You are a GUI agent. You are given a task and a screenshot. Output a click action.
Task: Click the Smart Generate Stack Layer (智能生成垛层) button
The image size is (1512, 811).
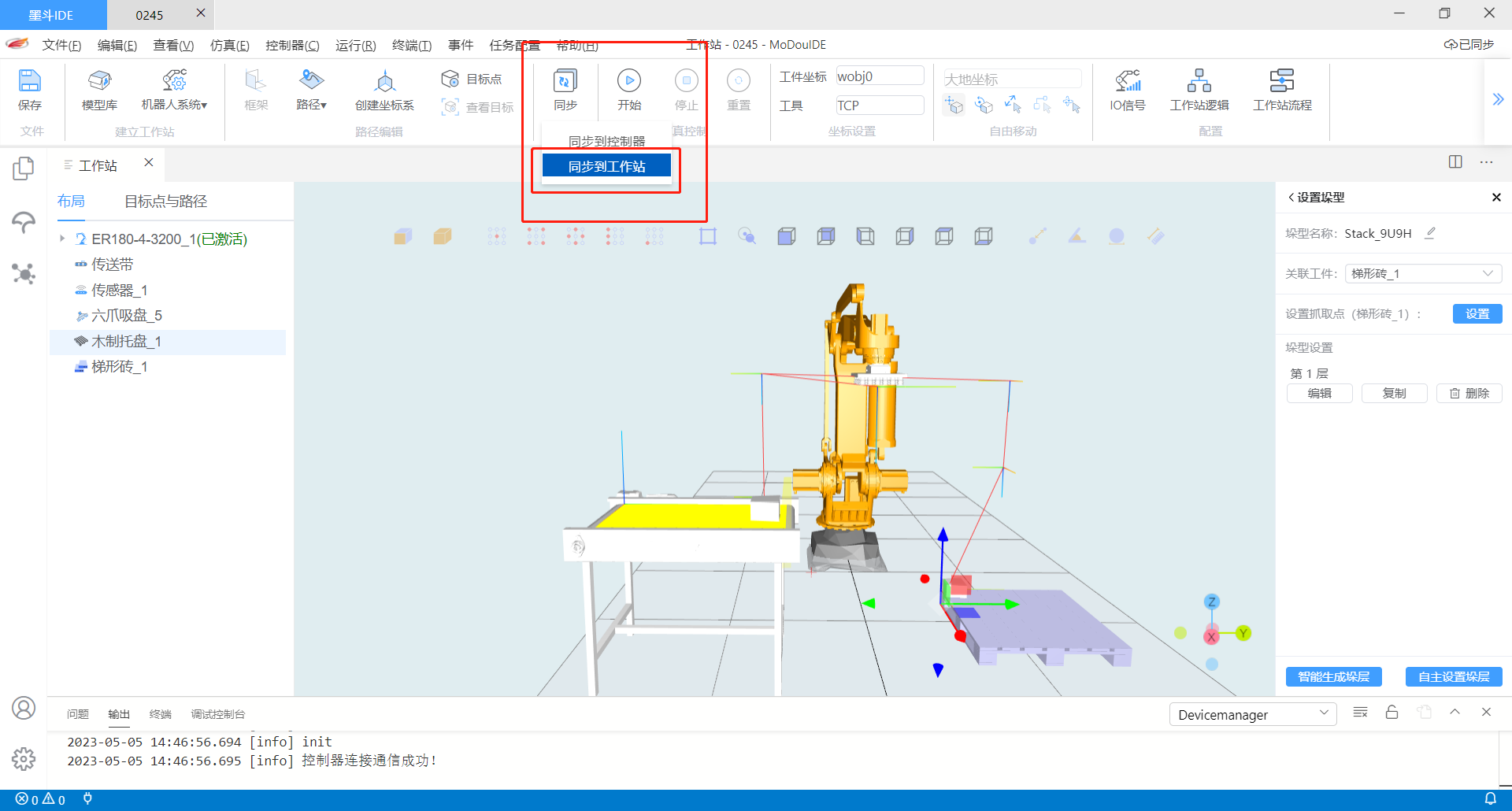(x=1333, y=677)
